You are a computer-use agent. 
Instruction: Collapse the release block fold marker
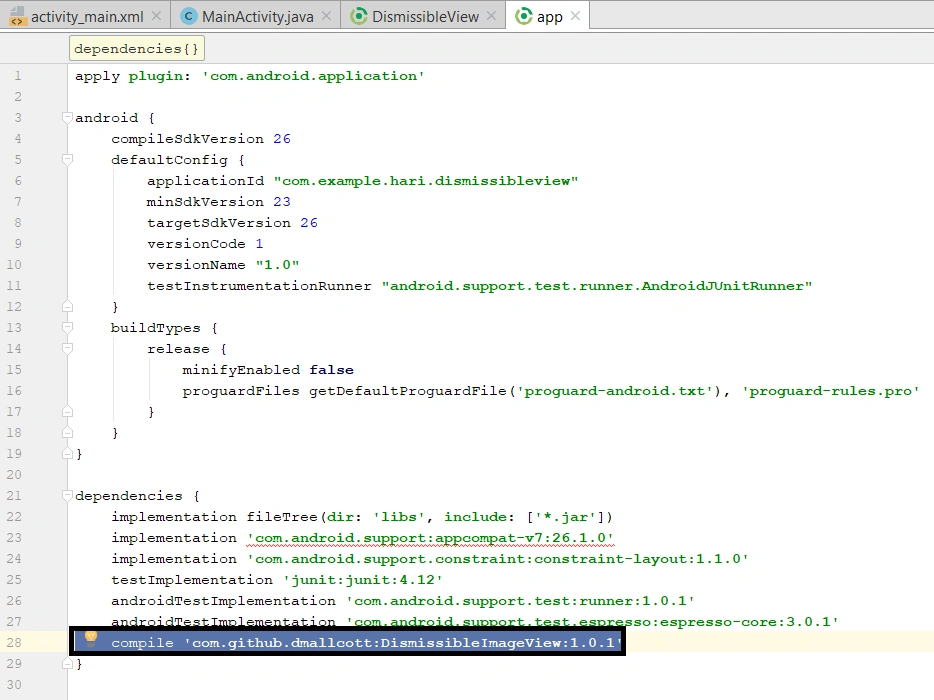pyautogui.click(x=67, y=348)
